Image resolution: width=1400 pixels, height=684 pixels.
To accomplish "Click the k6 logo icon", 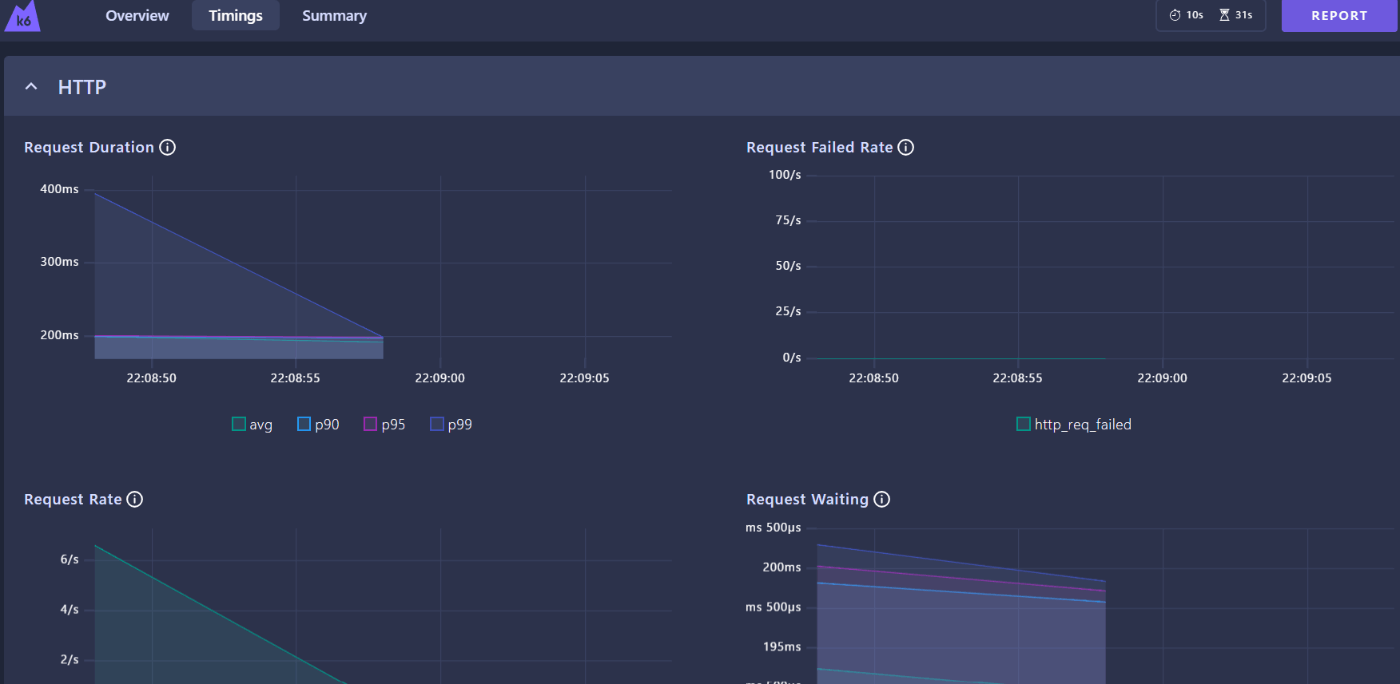I will (22, 16).
